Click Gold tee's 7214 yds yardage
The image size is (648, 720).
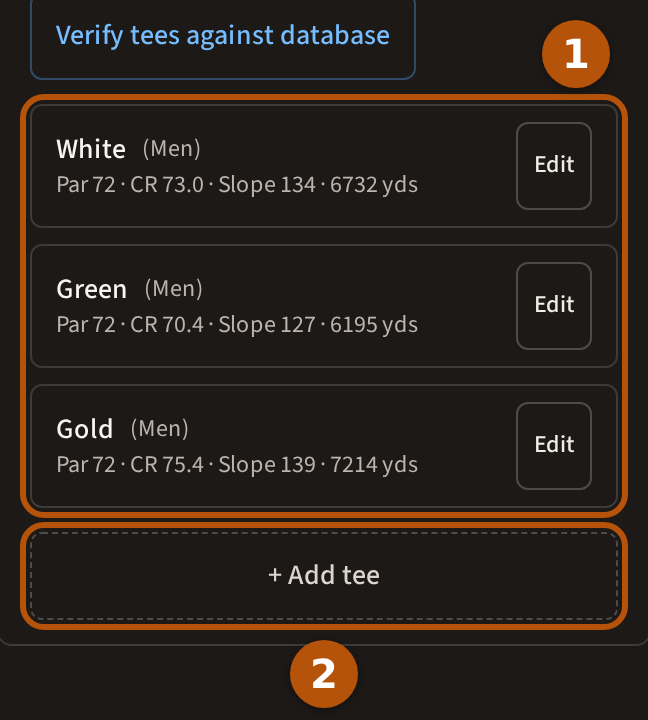(x=374, y=465)
